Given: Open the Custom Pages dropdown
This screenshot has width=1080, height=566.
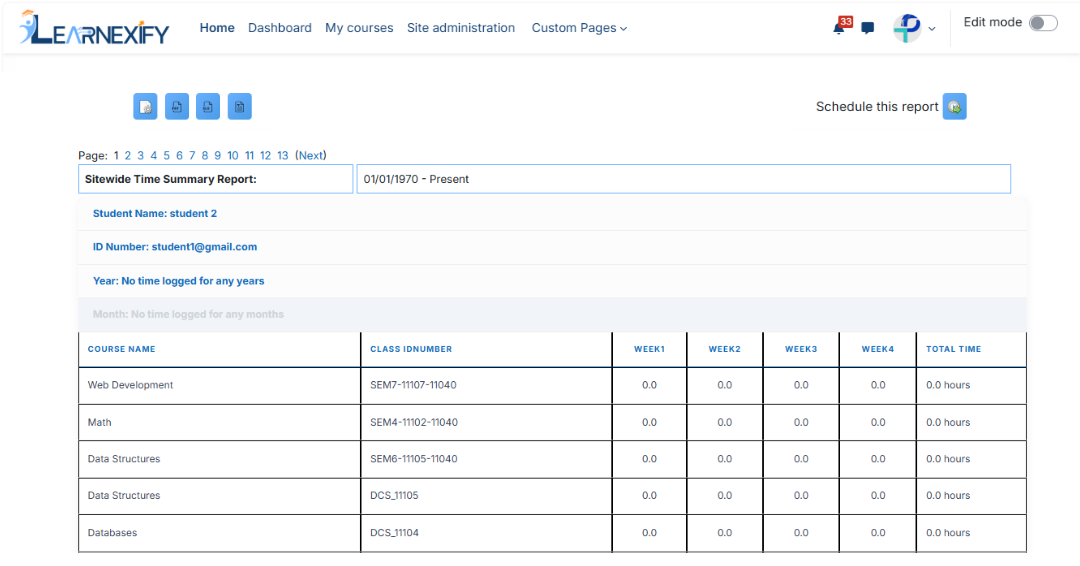Looking at the screenshot, I should 579,28.
